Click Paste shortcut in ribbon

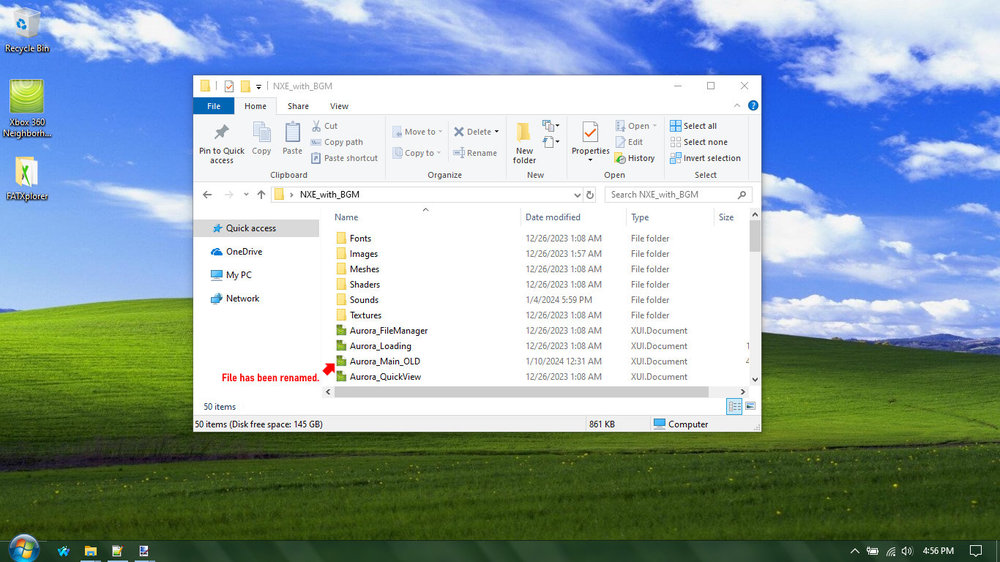344,158
